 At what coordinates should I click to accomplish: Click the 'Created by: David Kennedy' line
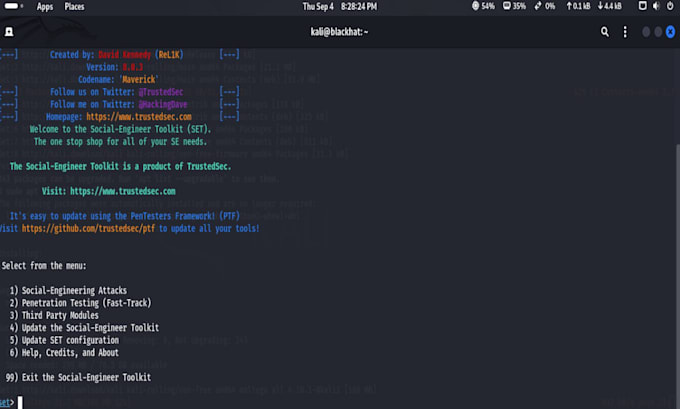coord(117,55)
